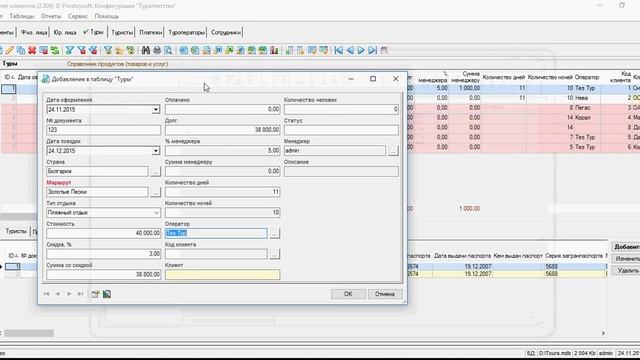Click into the № документа field
The height and width of the screenshot is (360, 640).
(x=103, y=130)
